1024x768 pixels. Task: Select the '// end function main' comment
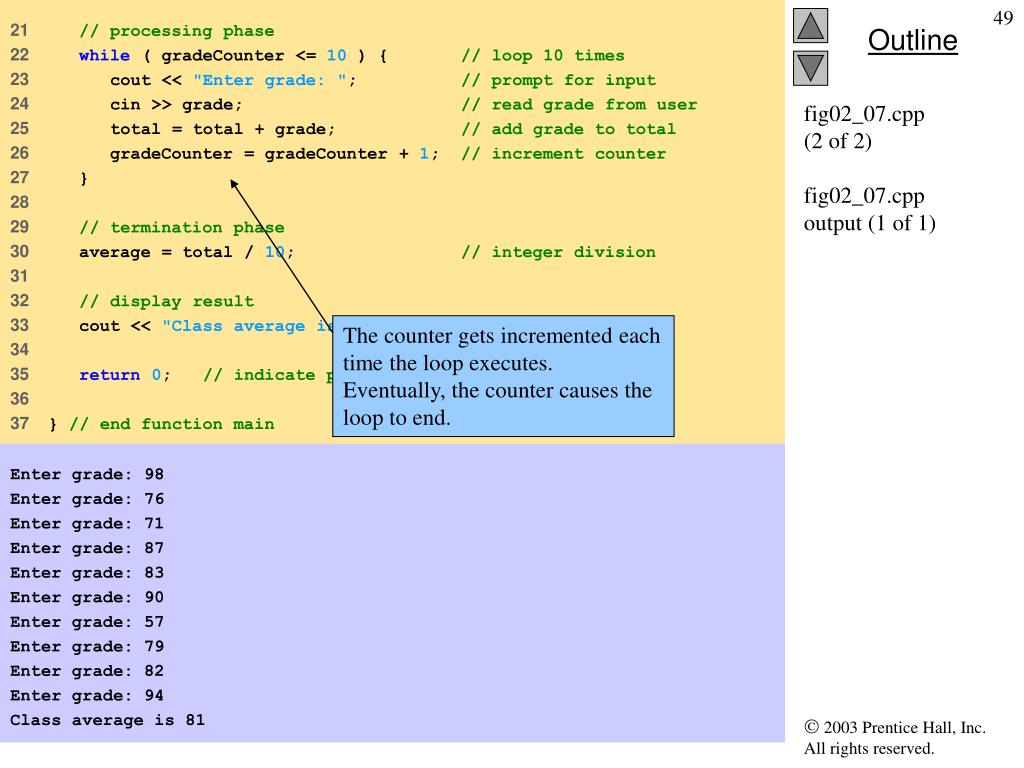click(x=172, y=424)
